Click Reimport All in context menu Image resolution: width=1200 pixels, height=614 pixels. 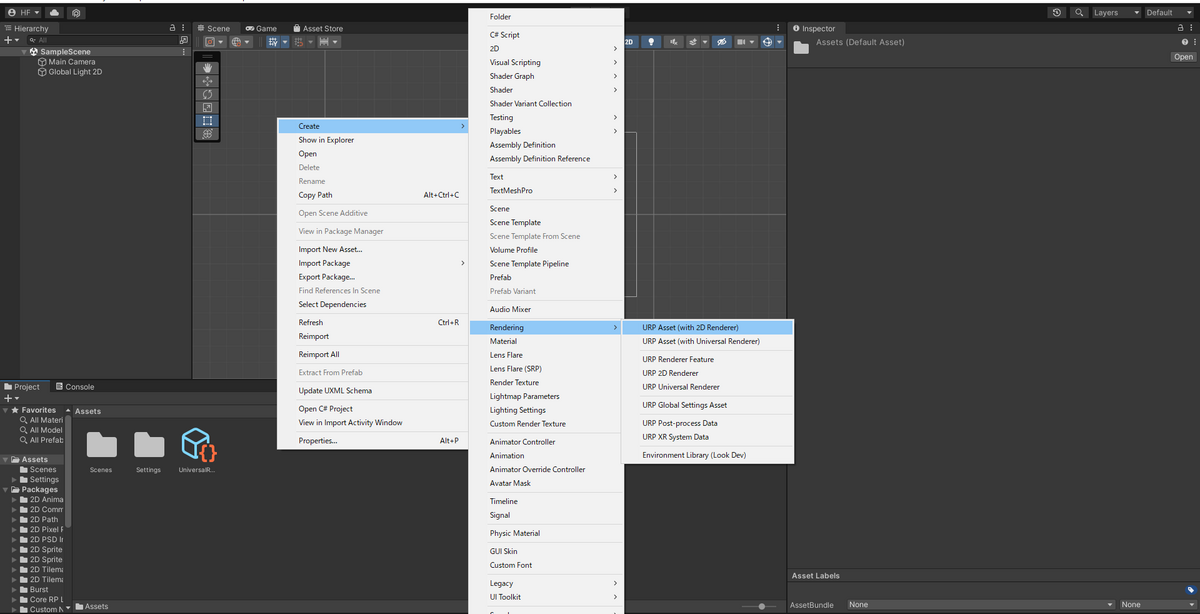[374, 354]
